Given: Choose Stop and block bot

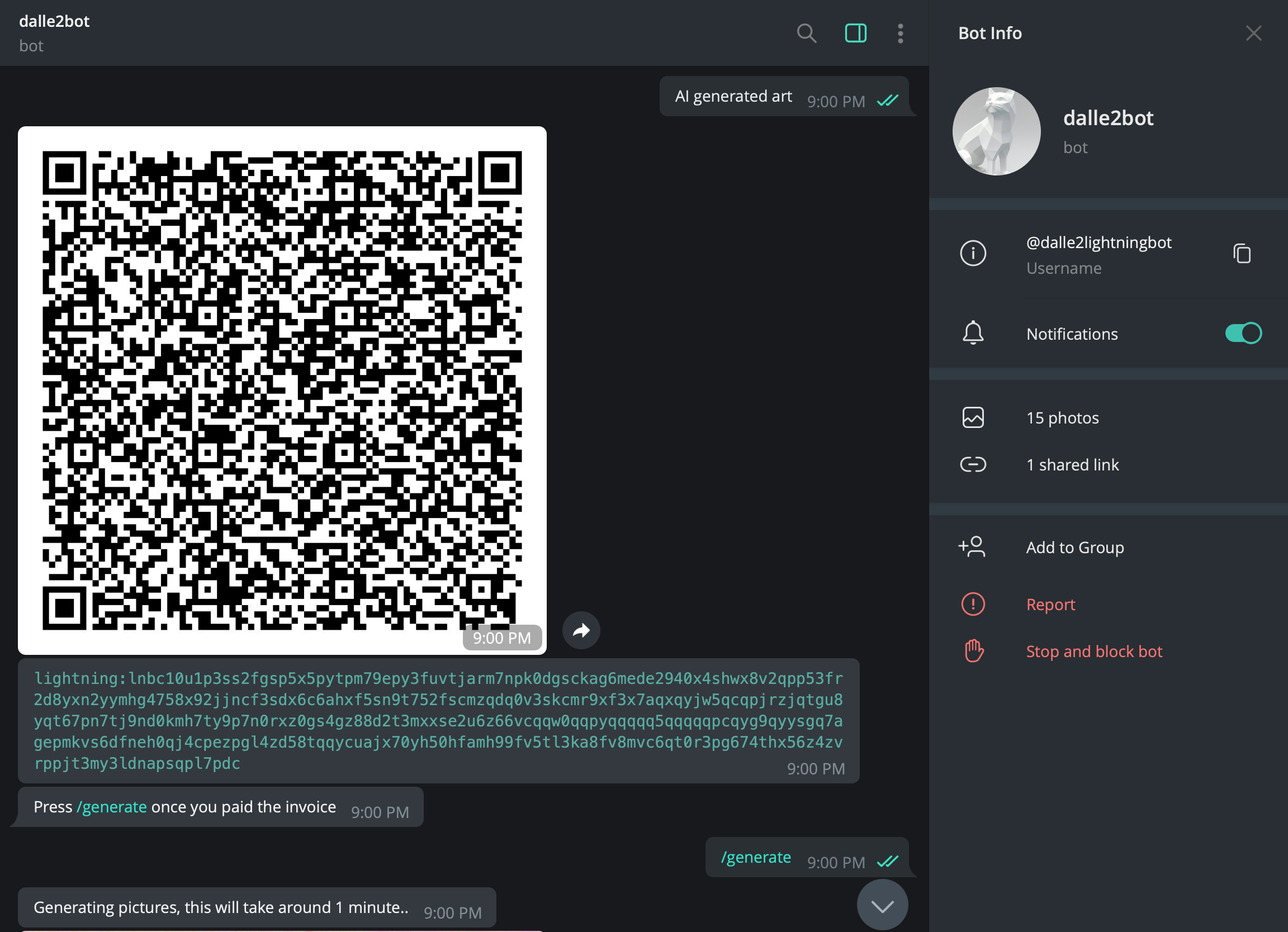Looking at the screenshot, I should point(1094,651).
